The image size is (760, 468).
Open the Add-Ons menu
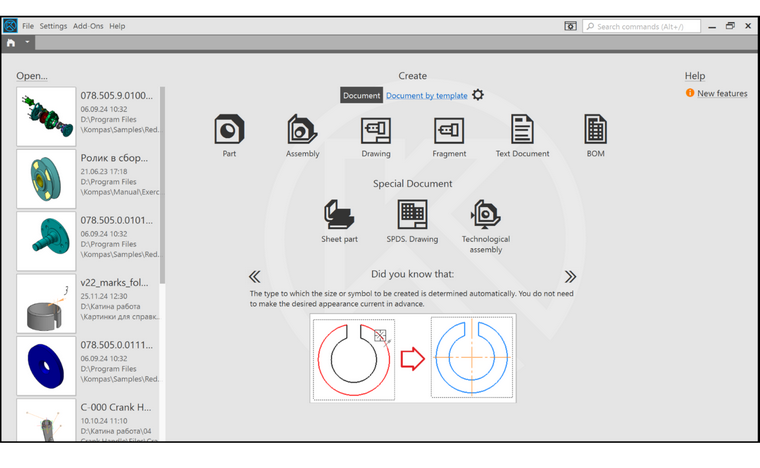87,26
